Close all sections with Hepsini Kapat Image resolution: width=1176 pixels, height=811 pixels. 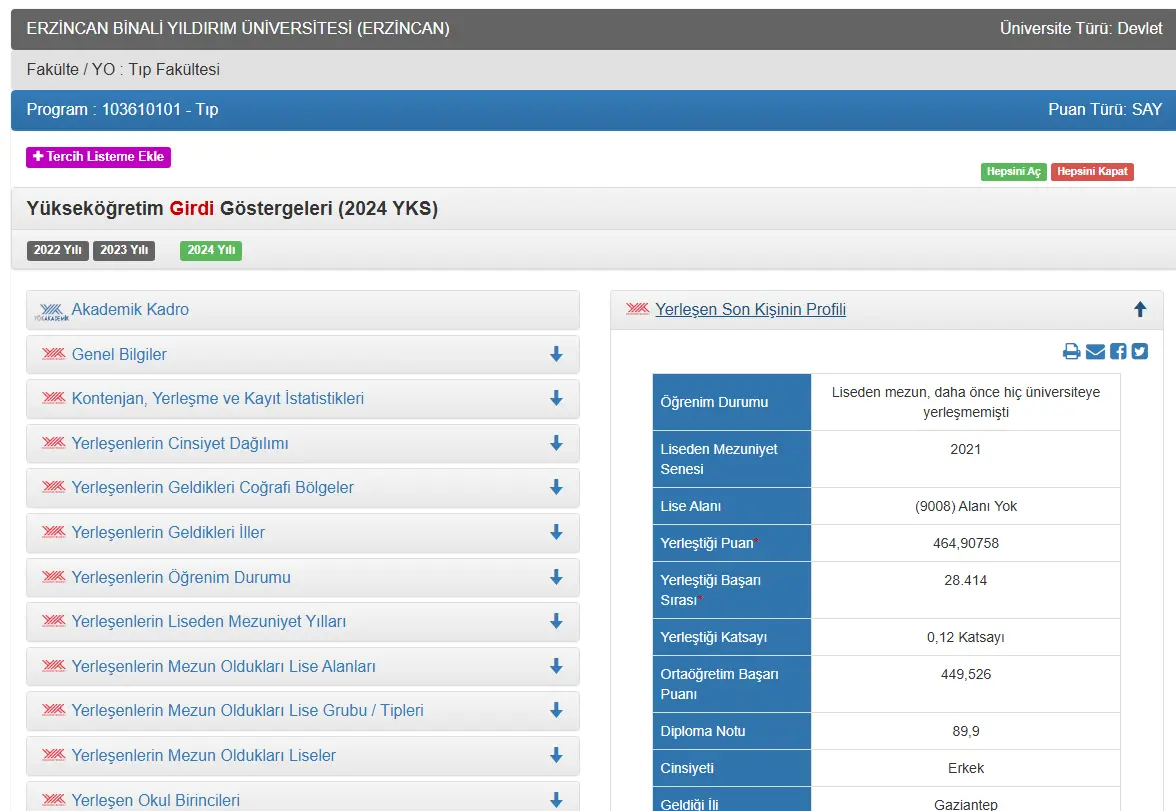click(x=1092, y=171)
